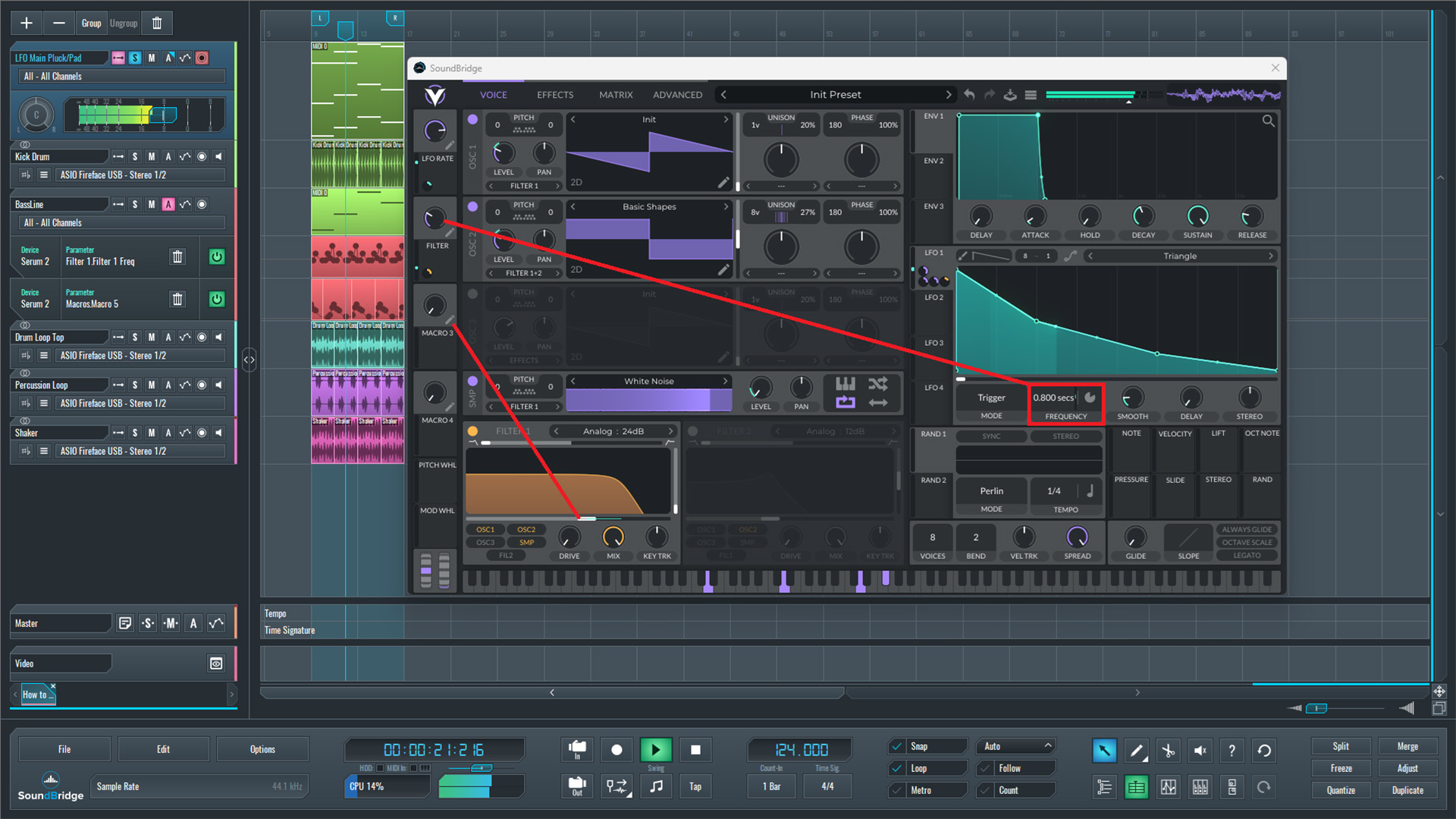Click the Stop button in transport
The image size is (1456, 819).
tap(695, 750)
